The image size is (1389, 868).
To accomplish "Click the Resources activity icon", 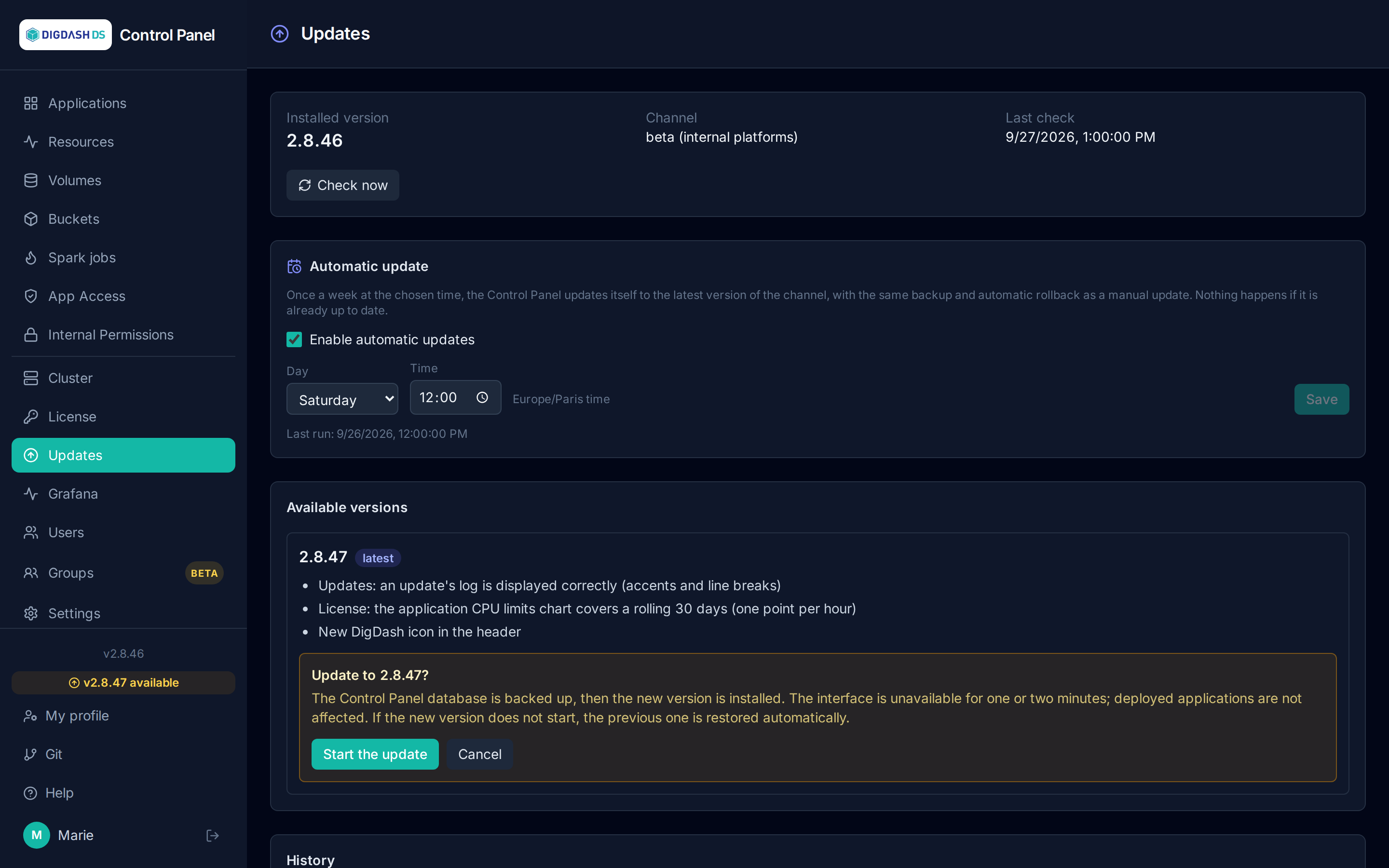I will [31, 142].
